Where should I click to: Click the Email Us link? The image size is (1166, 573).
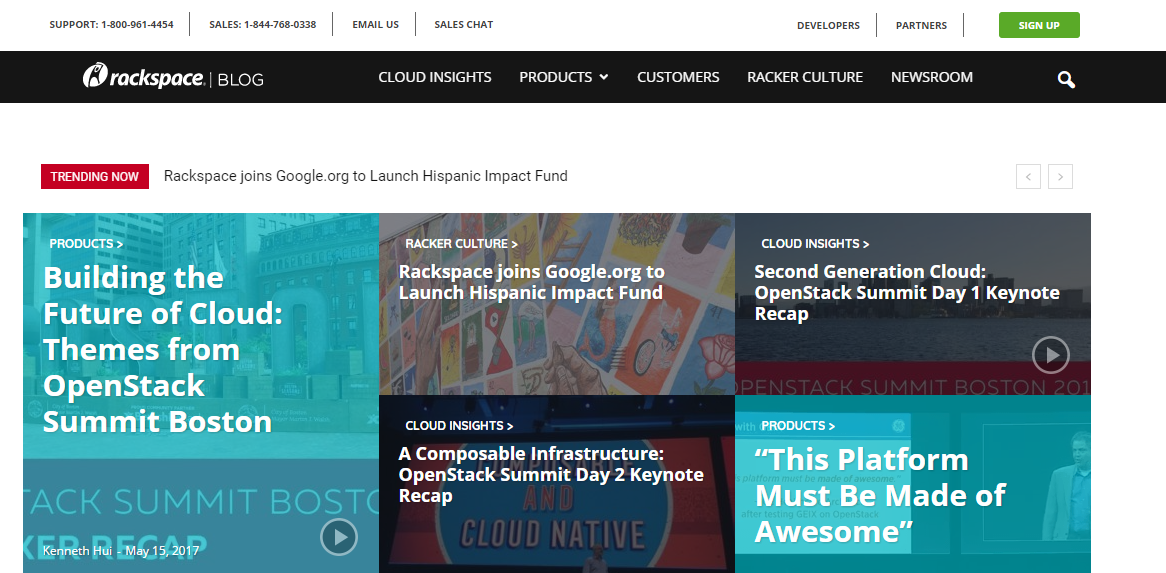pos(376,25)
